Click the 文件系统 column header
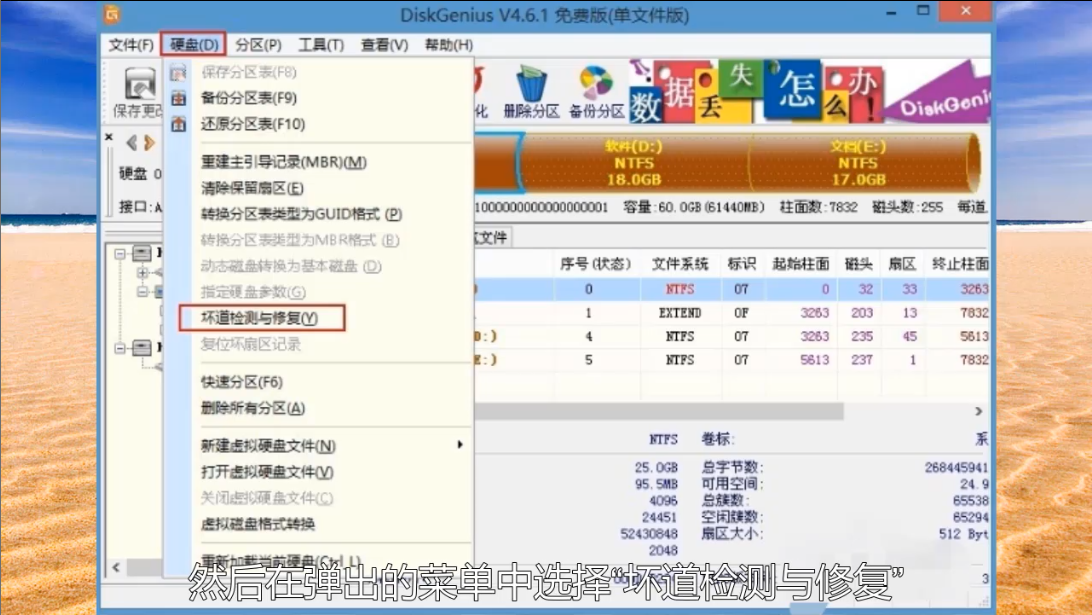The width and height of the screenshot is (1092, 615). pos(680,264)
